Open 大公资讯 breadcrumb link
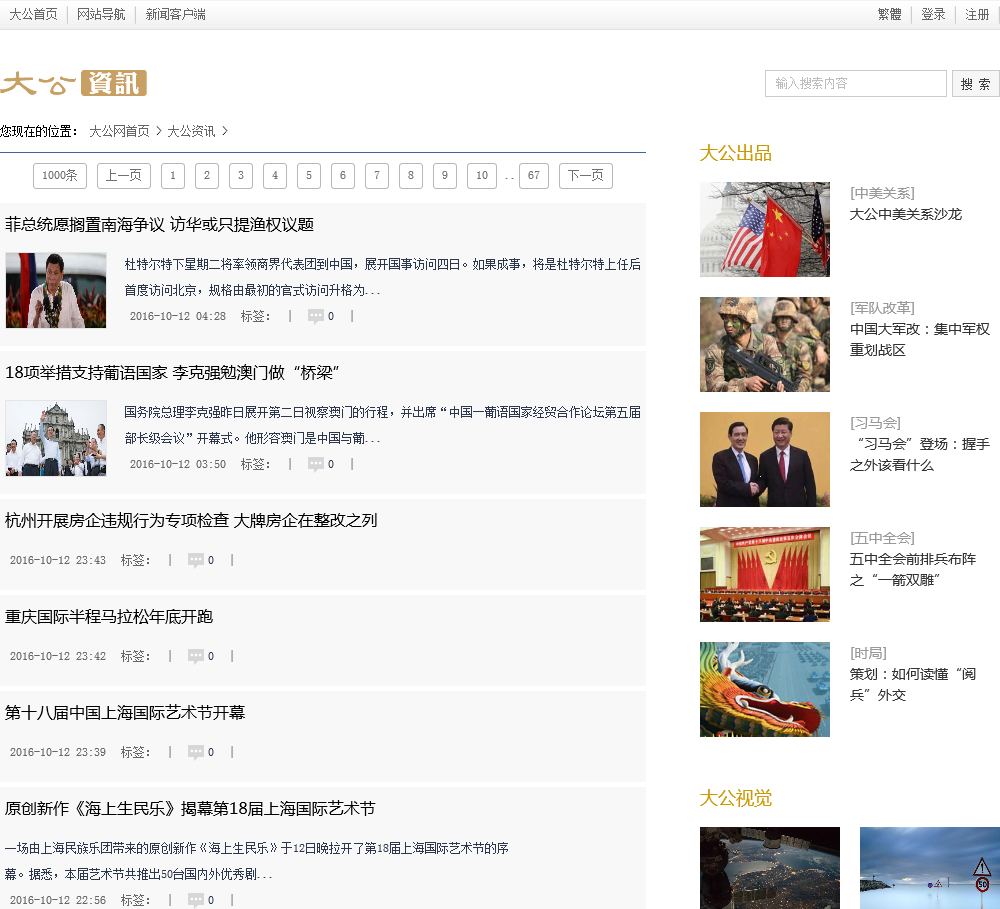 [191, 131]
